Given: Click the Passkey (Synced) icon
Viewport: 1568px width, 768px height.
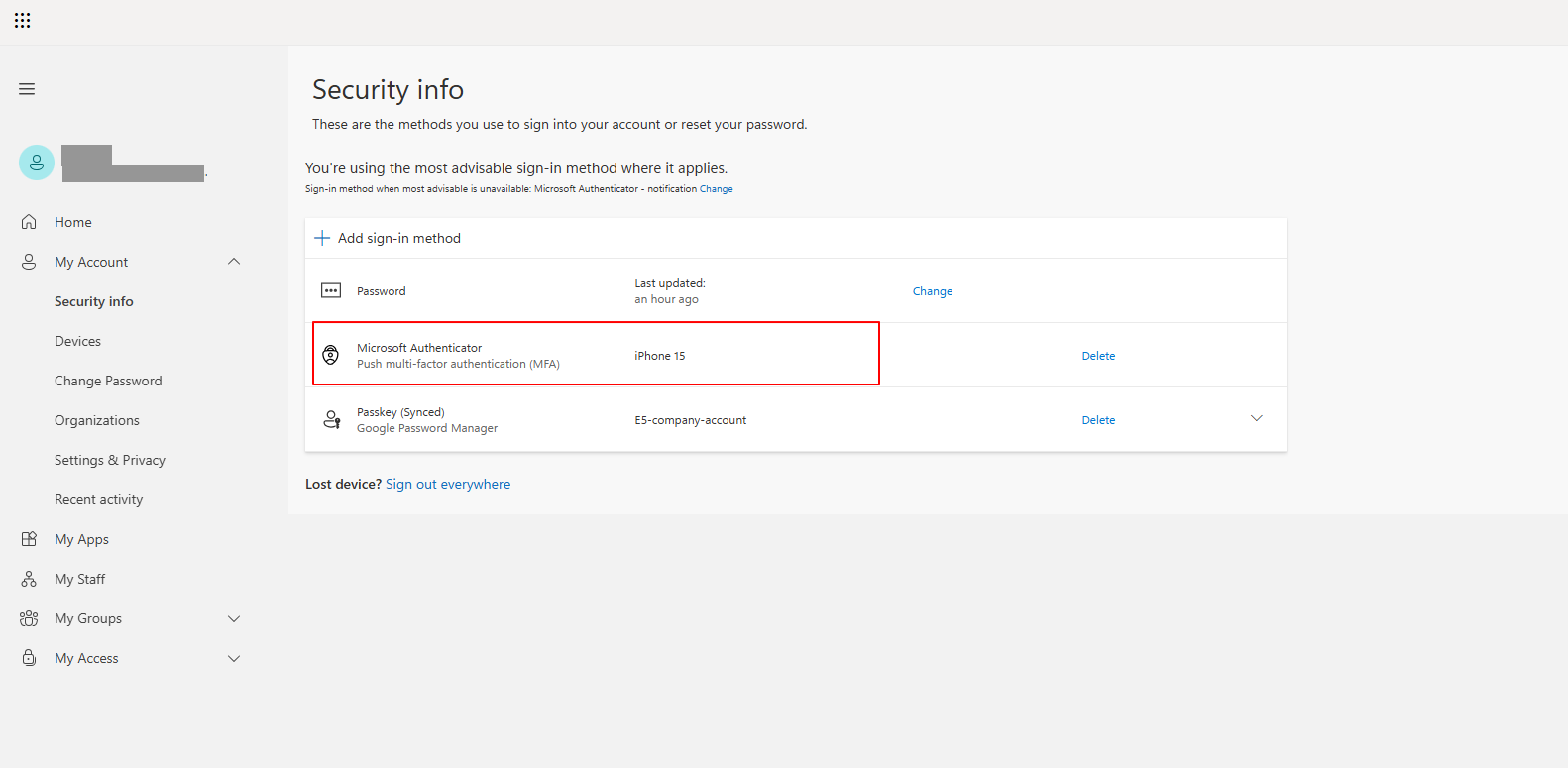Looking at the screenshot, I should (332, 420).
